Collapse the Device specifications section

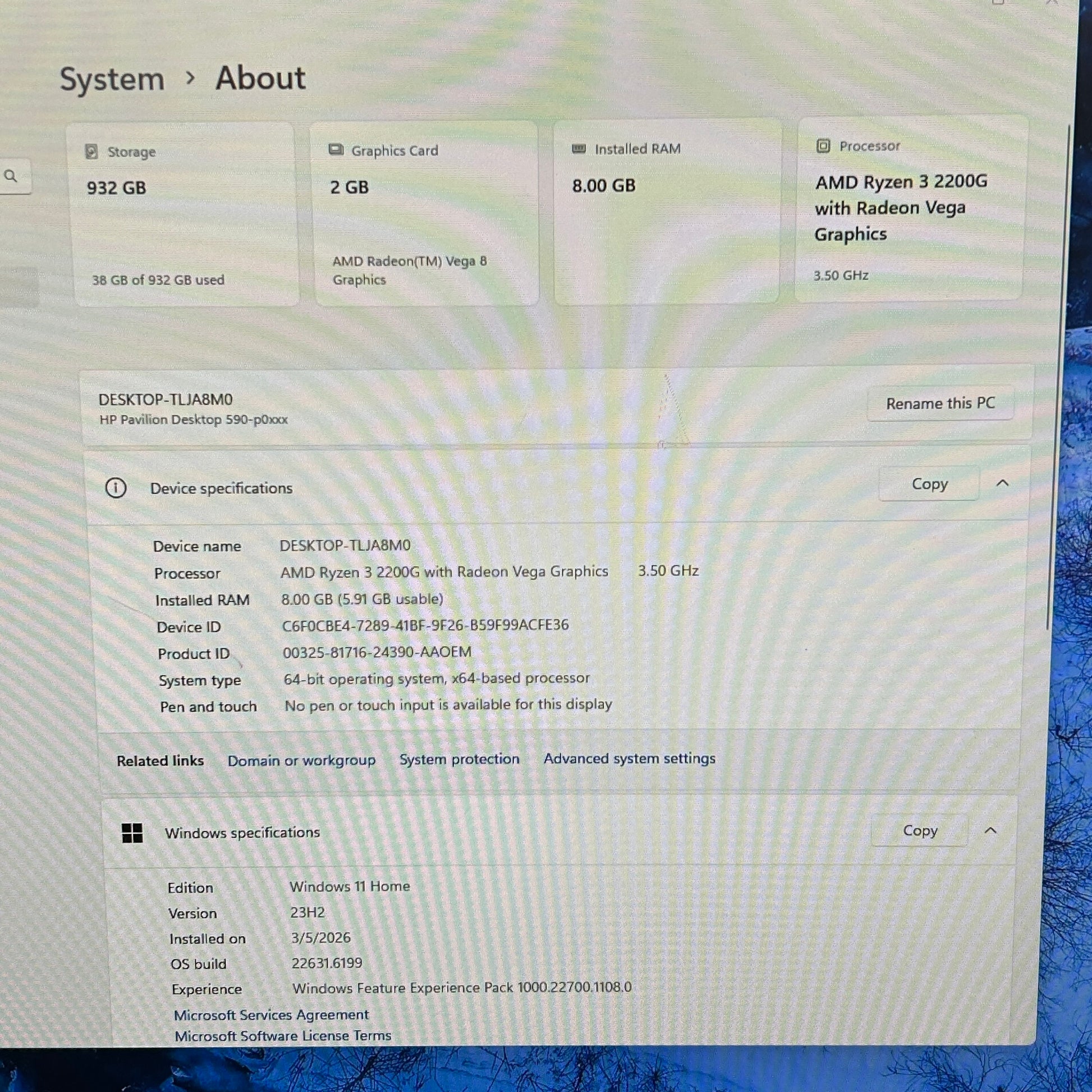point(1002,483)
